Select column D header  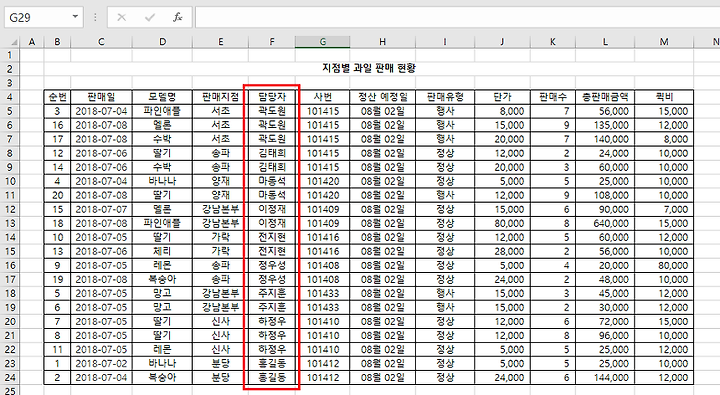[163, 42]
